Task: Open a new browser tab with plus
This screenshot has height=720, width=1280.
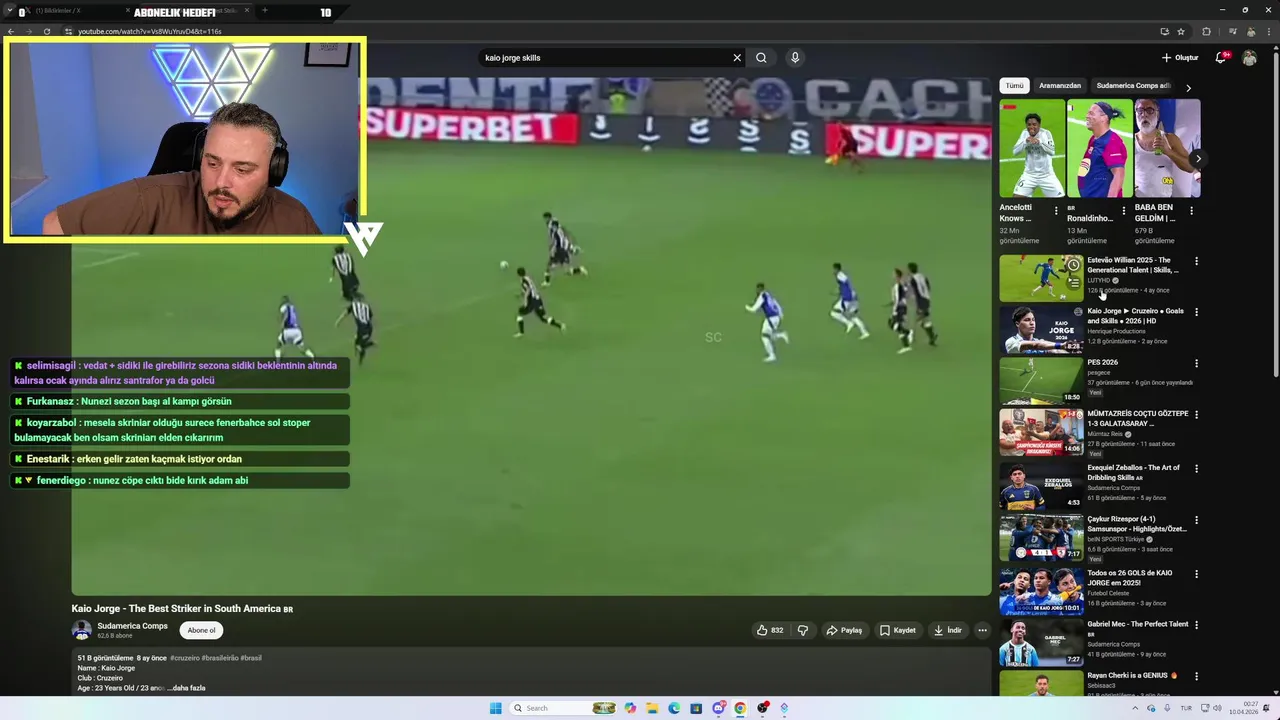Action: pos(264,11)
